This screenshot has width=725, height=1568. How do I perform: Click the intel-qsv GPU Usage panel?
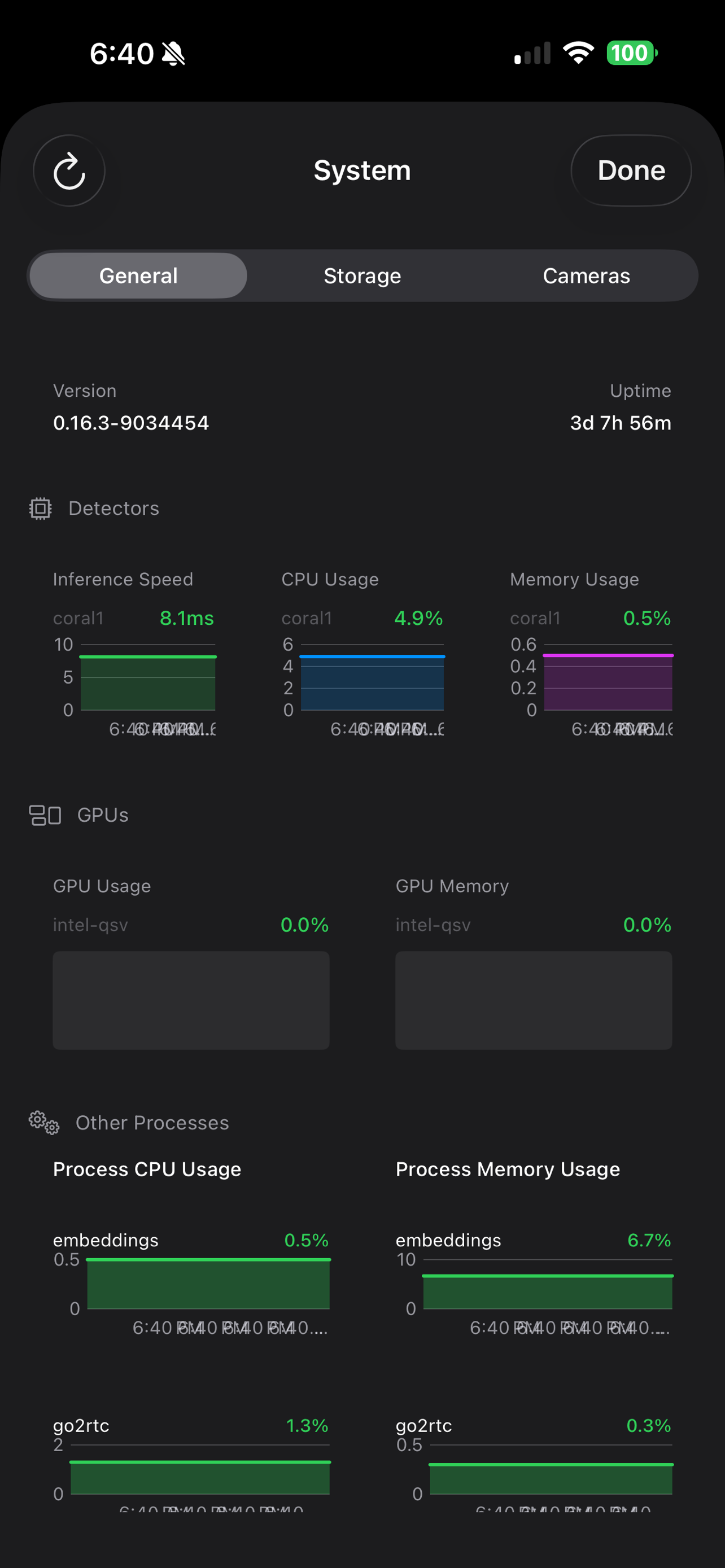point(191,1000)
